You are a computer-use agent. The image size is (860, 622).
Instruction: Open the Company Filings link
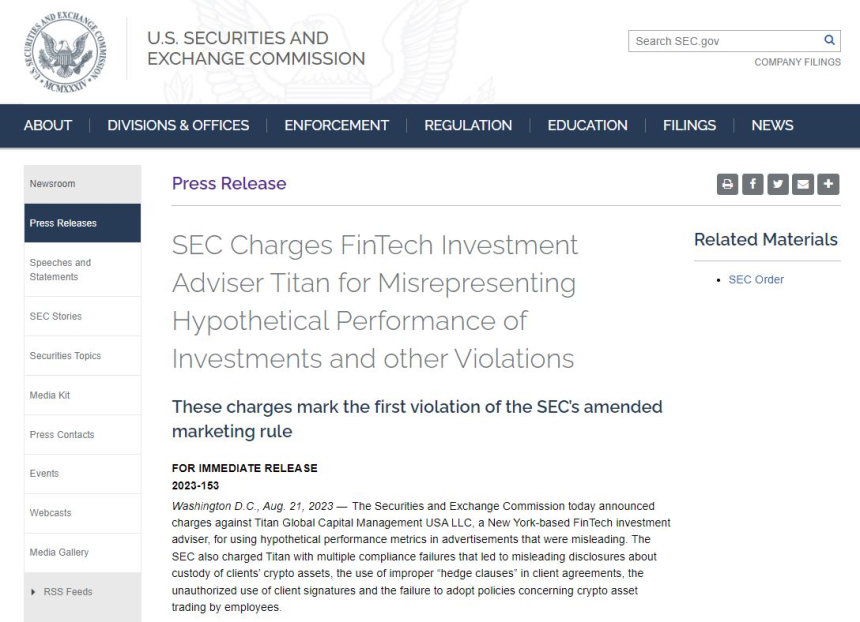click(797, 62)
